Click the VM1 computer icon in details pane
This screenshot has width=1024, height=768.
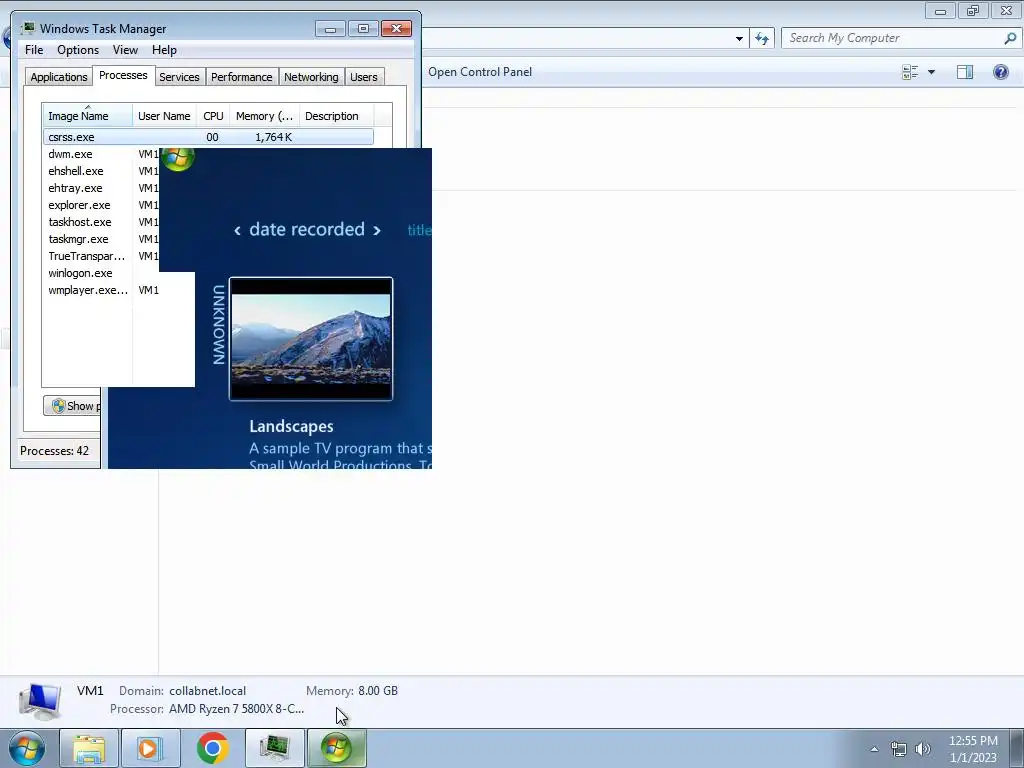point(40,701)
